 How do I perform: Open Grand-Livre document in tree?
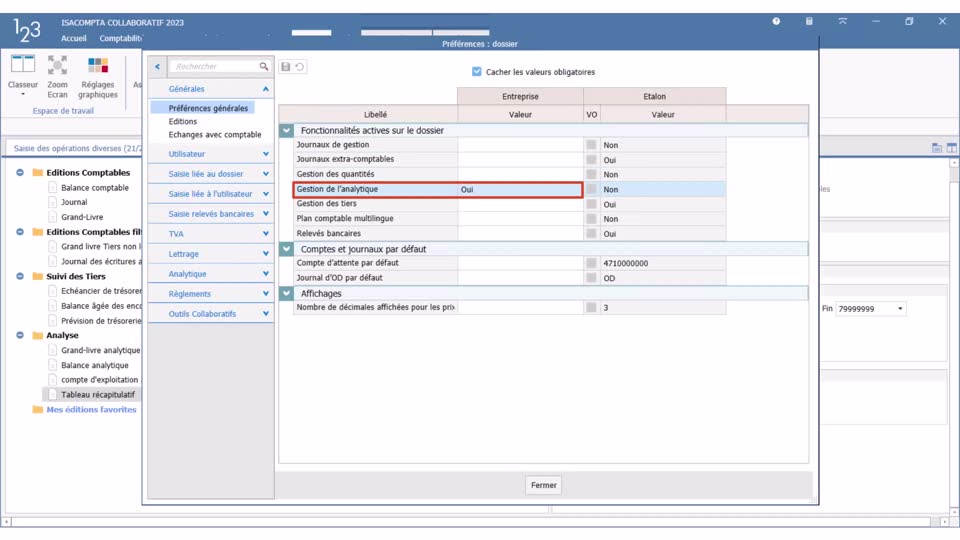click(x=82, y=217)
